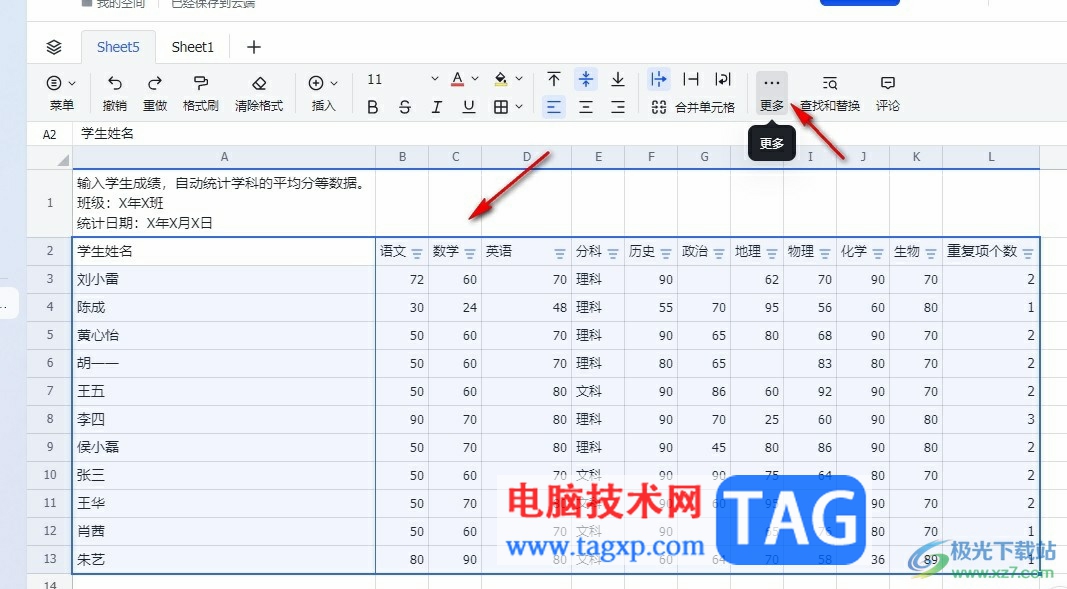
Task: Select the 学生姓名 header cell
Action: pyautogui.click(x=224, y=252)
